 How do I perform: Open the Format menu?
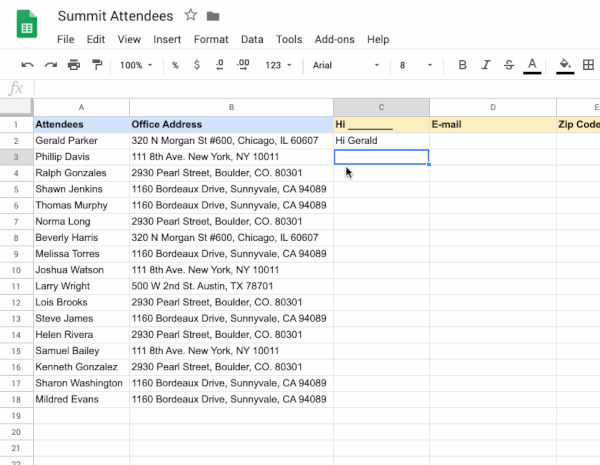tap(211, 39)
